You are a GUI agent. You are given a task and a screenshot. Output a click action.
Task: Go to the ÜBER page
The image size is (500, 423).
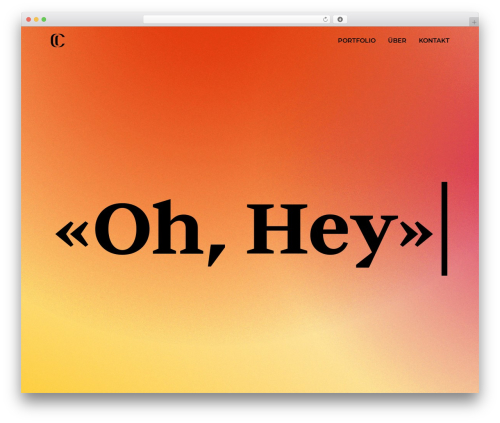[397, 40]
